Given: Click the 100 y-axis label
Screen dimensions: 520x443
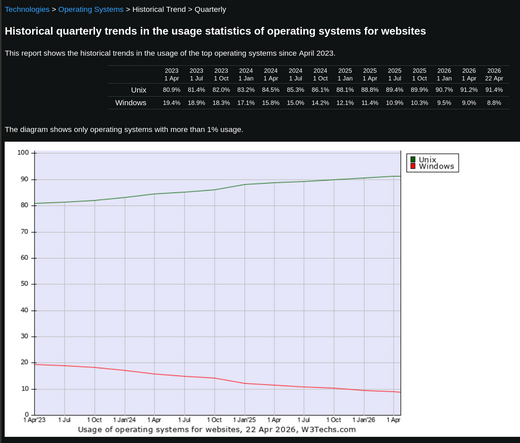Looking at the screenshot, I should click(x=23, y=153).
